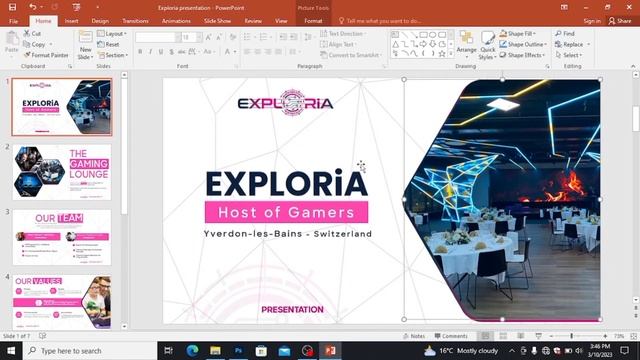Reset the slide layout
Image resolution: width=640 pixels, height=360 pixels.
[x=109, y=44]
